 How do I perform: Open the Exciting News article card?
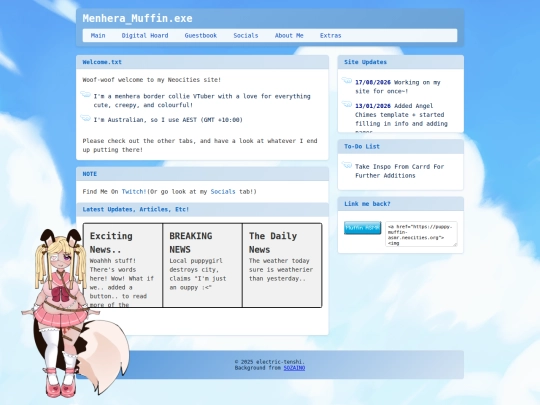coord(123,265)
